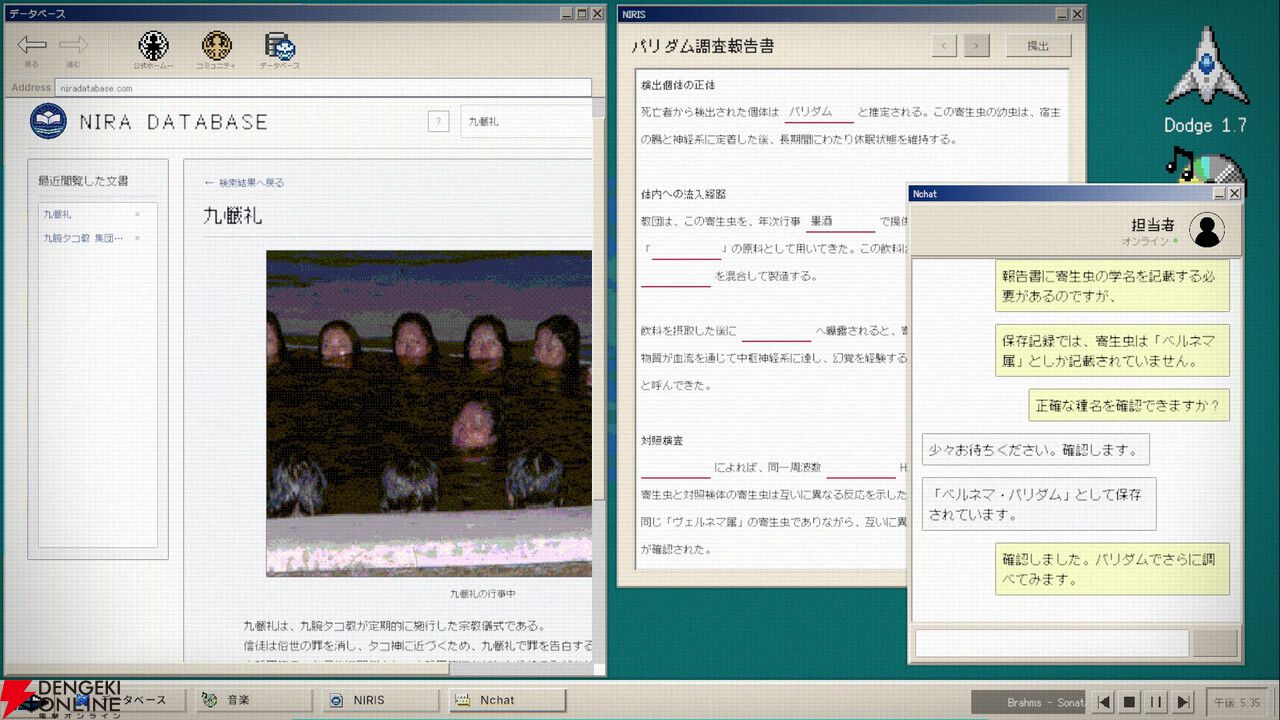The height and width of the screenshot is (720, 1280).
Task: Click the blank before へ曝露されると
Action: (776, 330)
